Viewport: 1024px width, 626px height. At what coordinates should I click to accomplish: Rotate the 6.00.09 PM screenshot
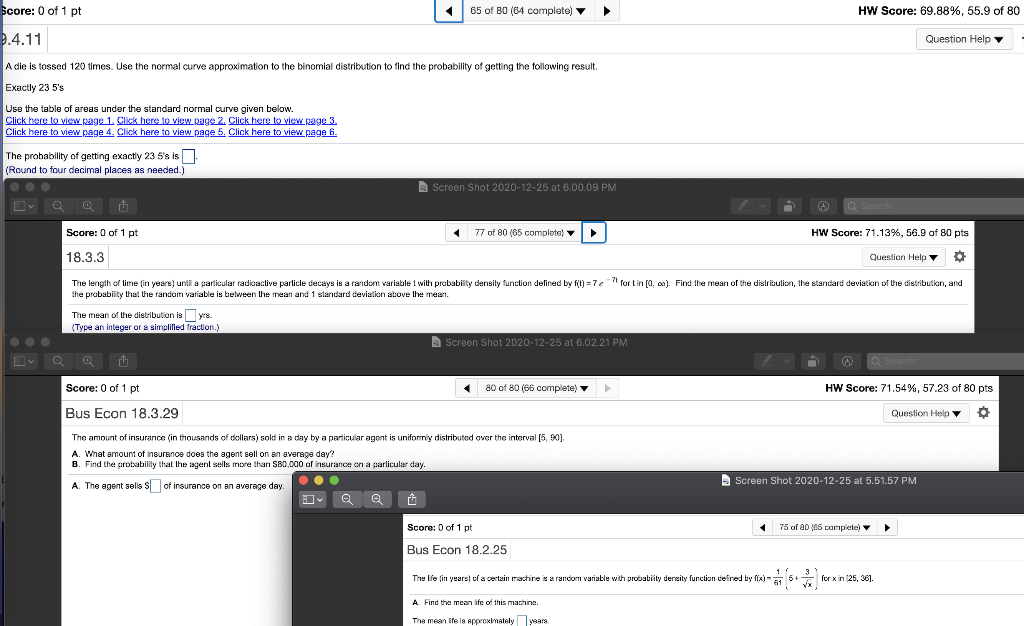click(x=789, y=206)
